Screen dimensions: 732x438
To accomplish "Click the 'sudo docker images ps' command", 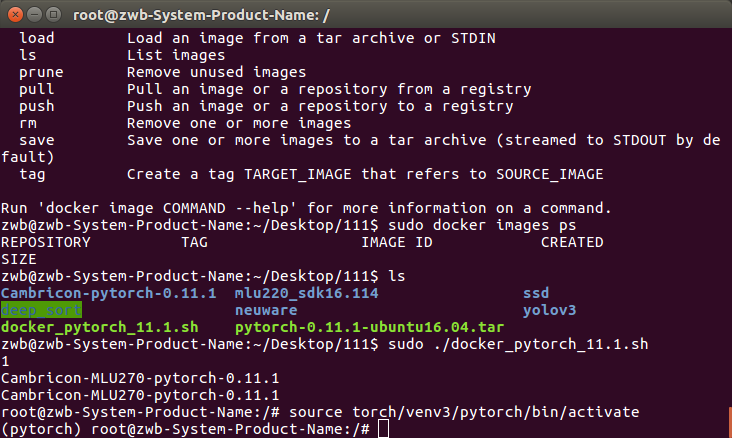I will 482,225.
